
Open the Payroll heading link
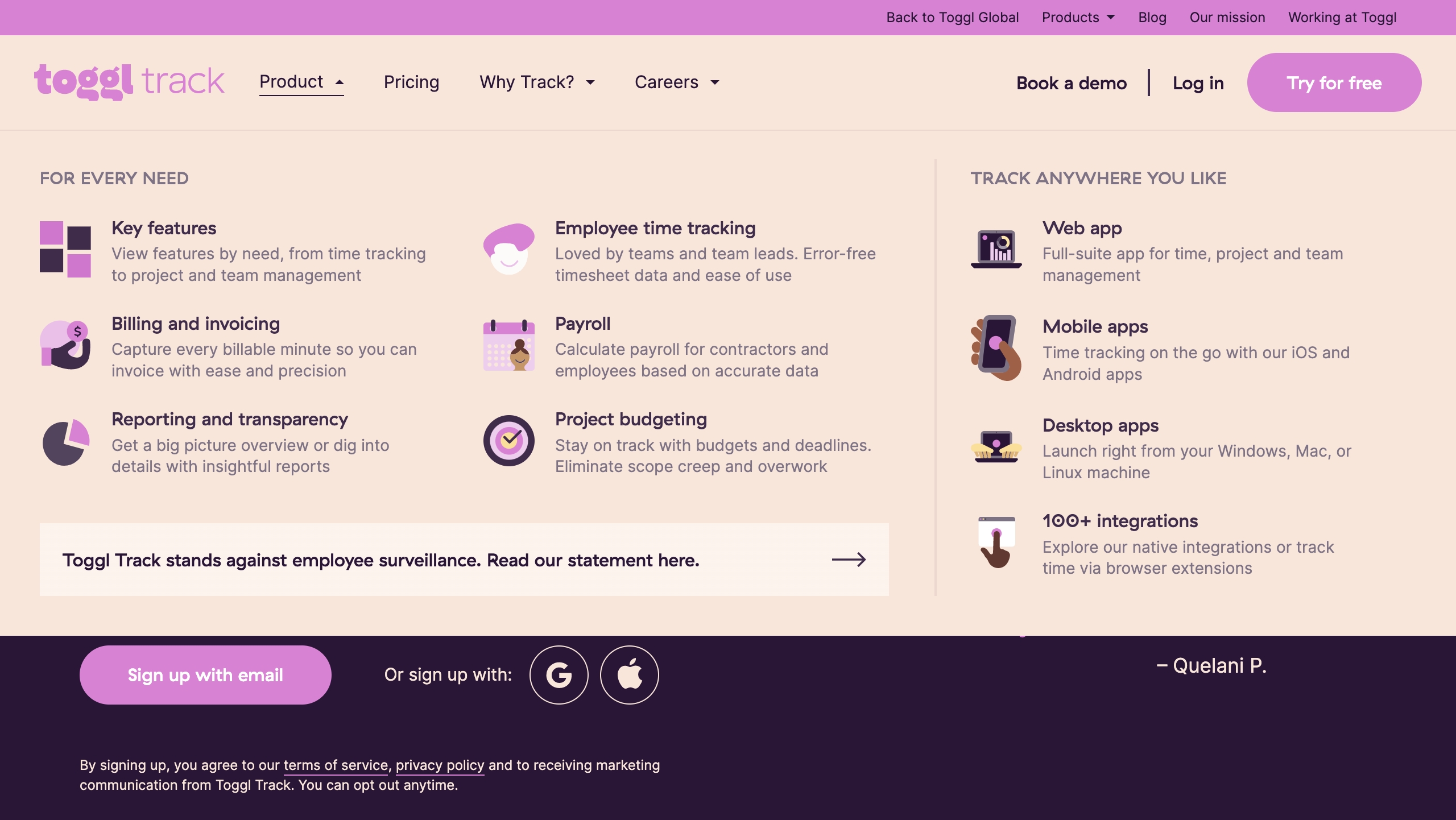click(583, 324)
